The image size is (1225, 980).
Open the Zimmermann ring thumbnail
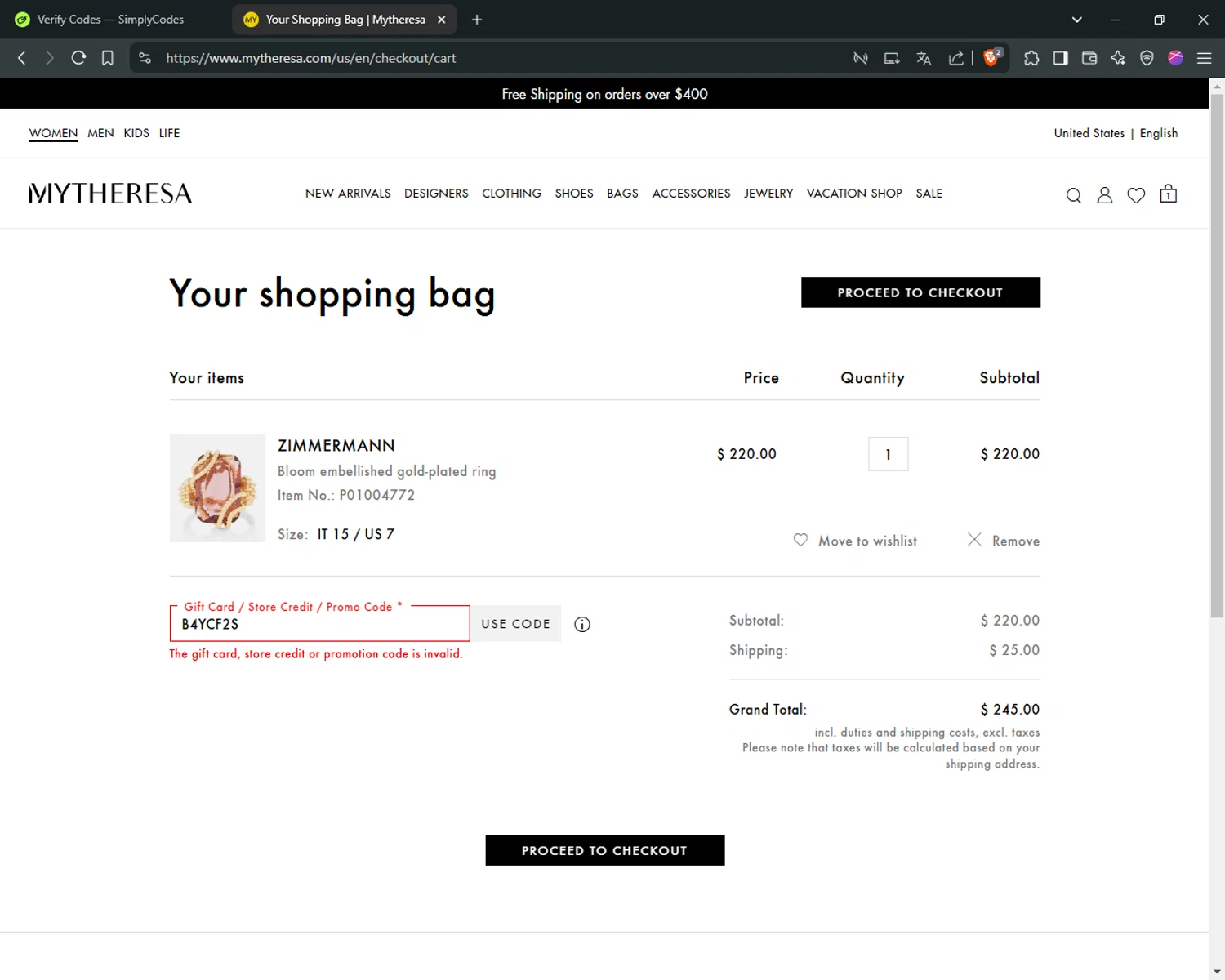click(x=217, y=488)
